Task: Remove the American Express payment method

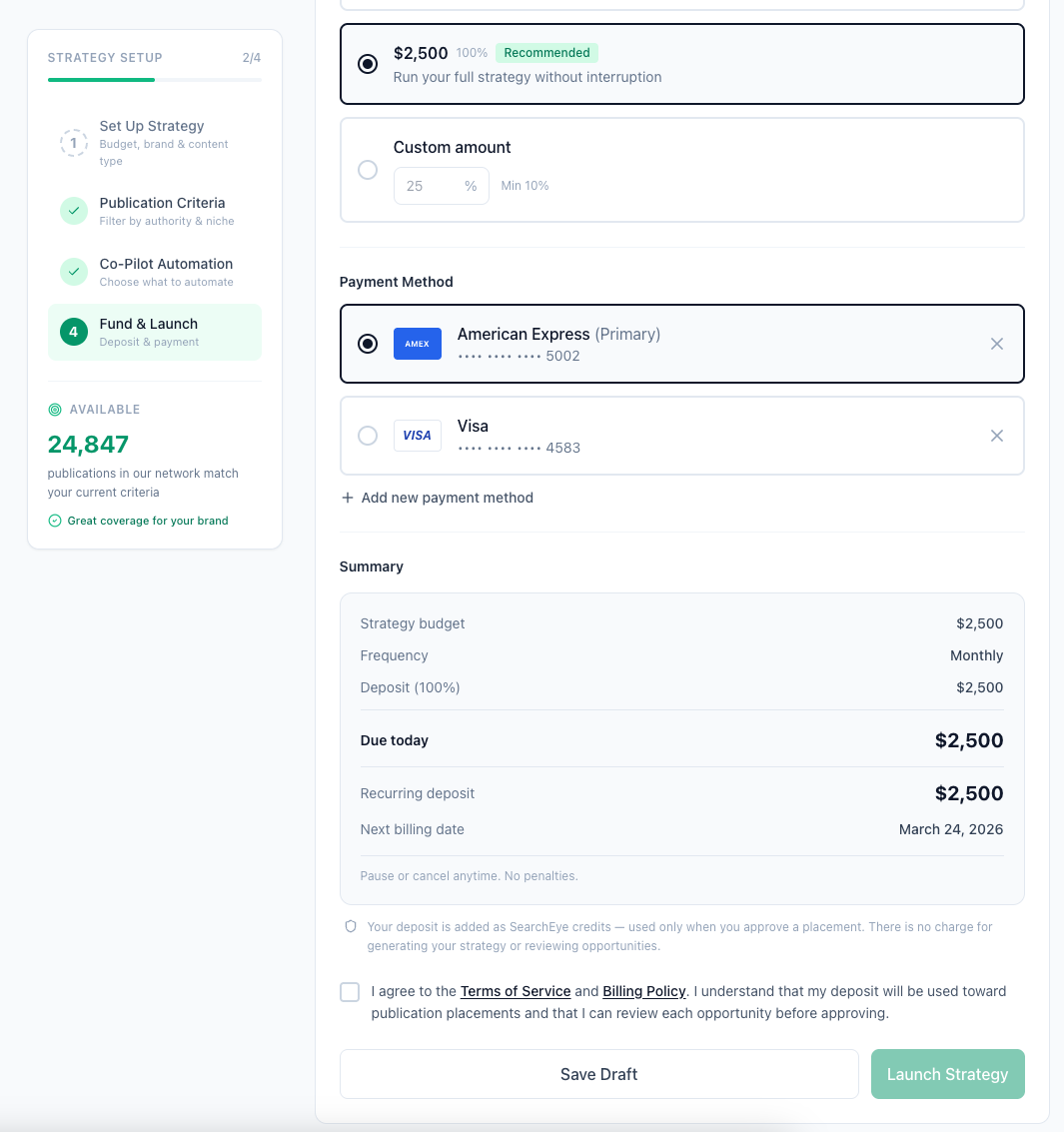Action: pyautogui.click(x=996, y=343)
